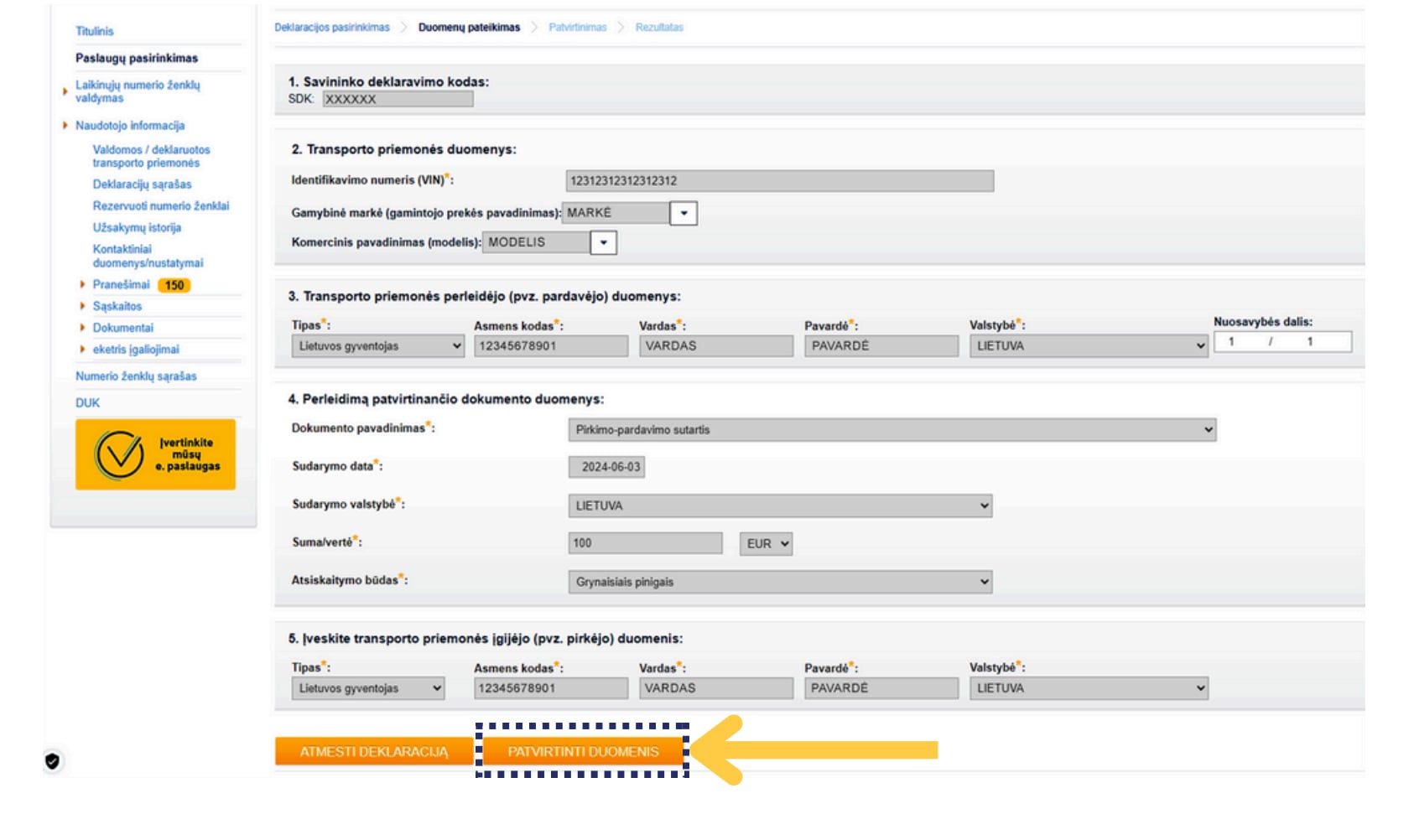Open Užsakymų istorija in sidebar
Screen dimensions: 1414x840
click(x=137, y=228)
